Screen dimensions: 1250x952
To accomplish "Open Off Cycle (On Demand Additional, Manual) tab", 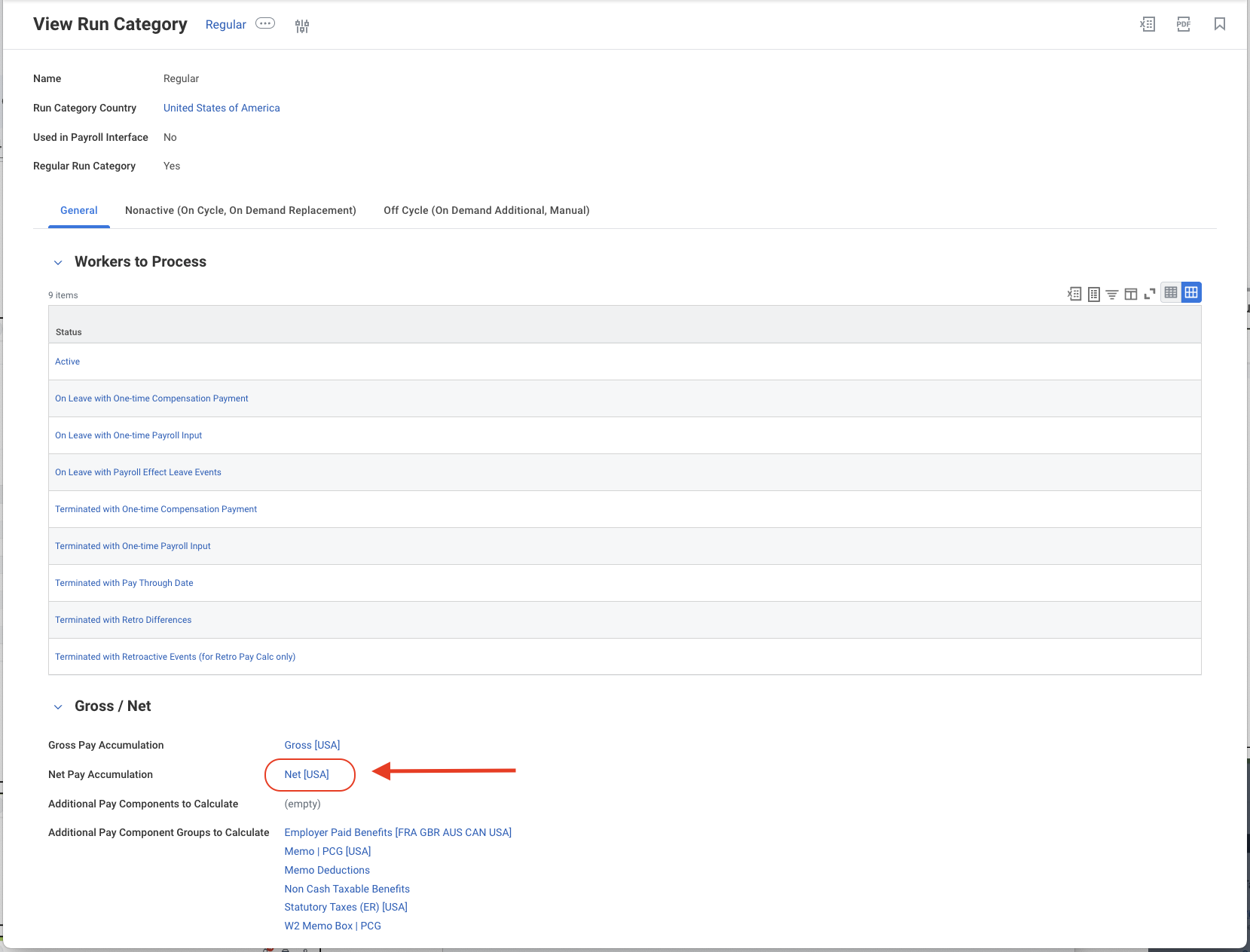I will click(487, 210).
